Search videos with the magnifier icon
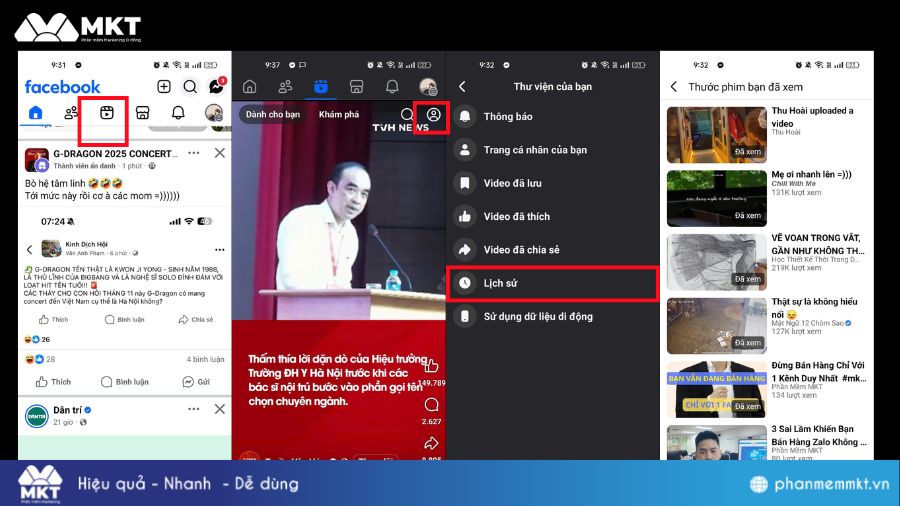 406,114
